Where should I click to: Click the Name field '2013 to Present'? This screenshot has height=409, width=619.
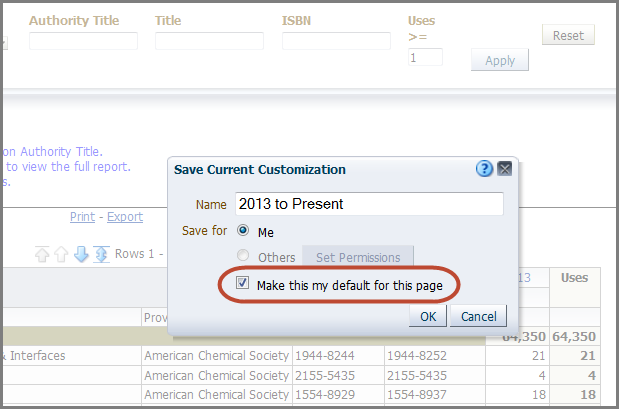coord(368,204)
